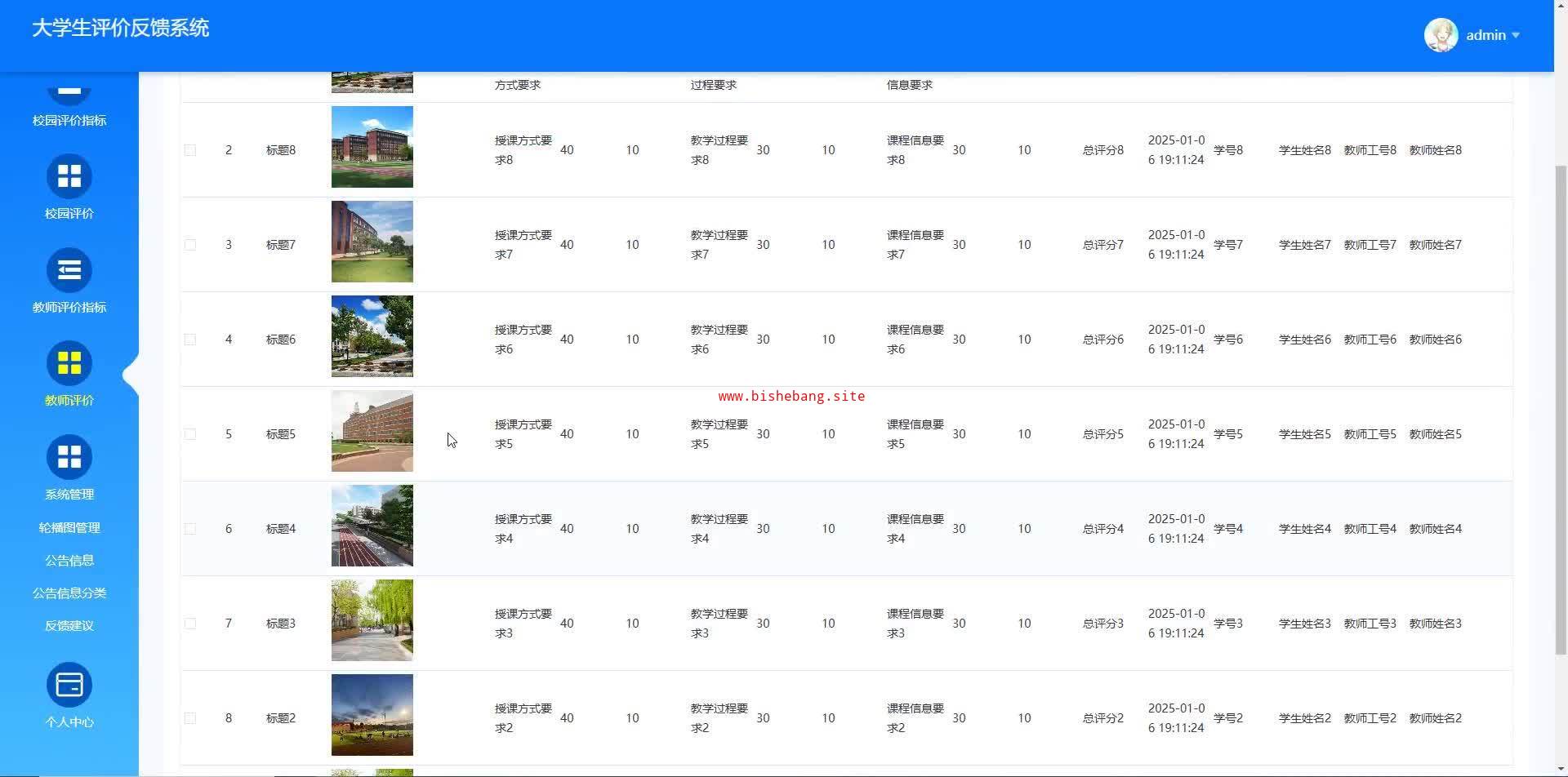Open the 轮播图管理 submenu item
Image resolution: width=1568 pixels, height=777 pixels.
(69, 528)
